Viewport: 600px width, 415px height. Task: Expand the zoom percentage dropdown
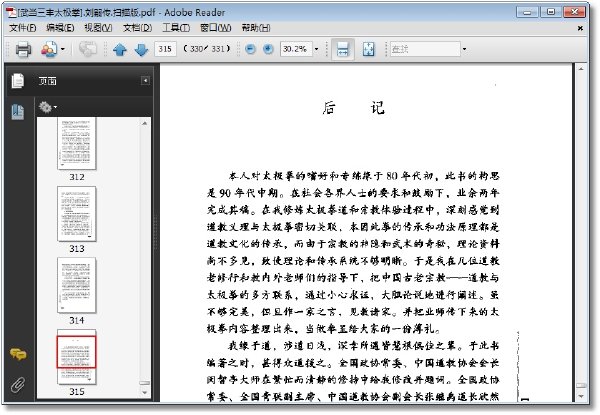click(316, 49)
